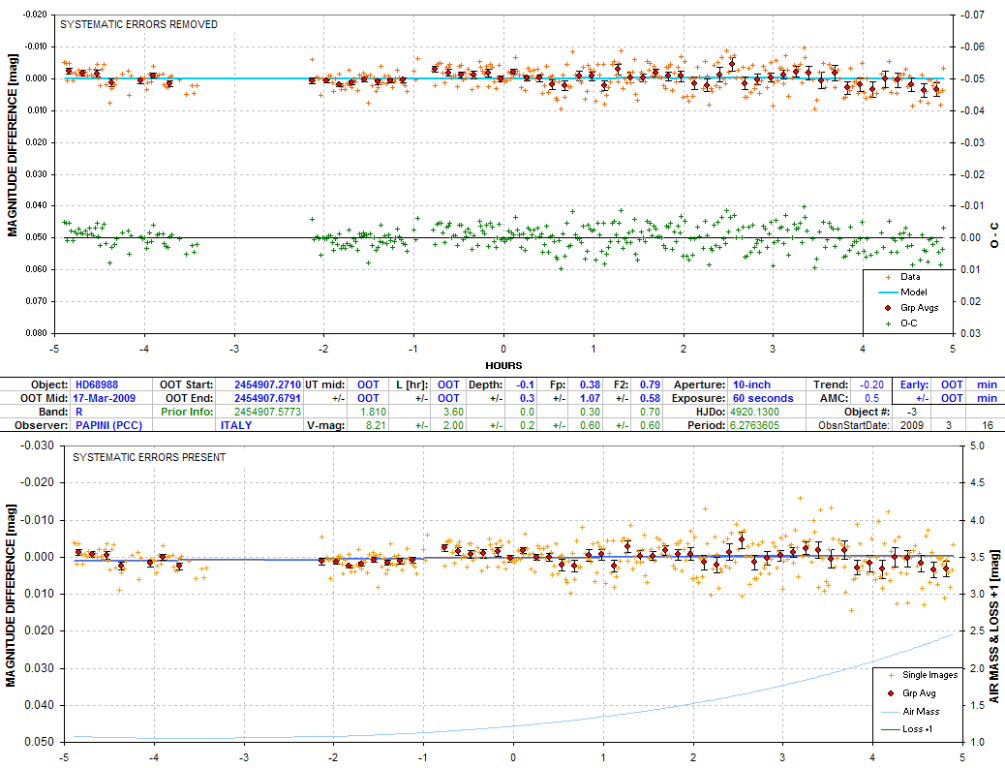Select the Fp uncertainty 1.07
This screenshot has width=1005, height=768.
[590, 398]
